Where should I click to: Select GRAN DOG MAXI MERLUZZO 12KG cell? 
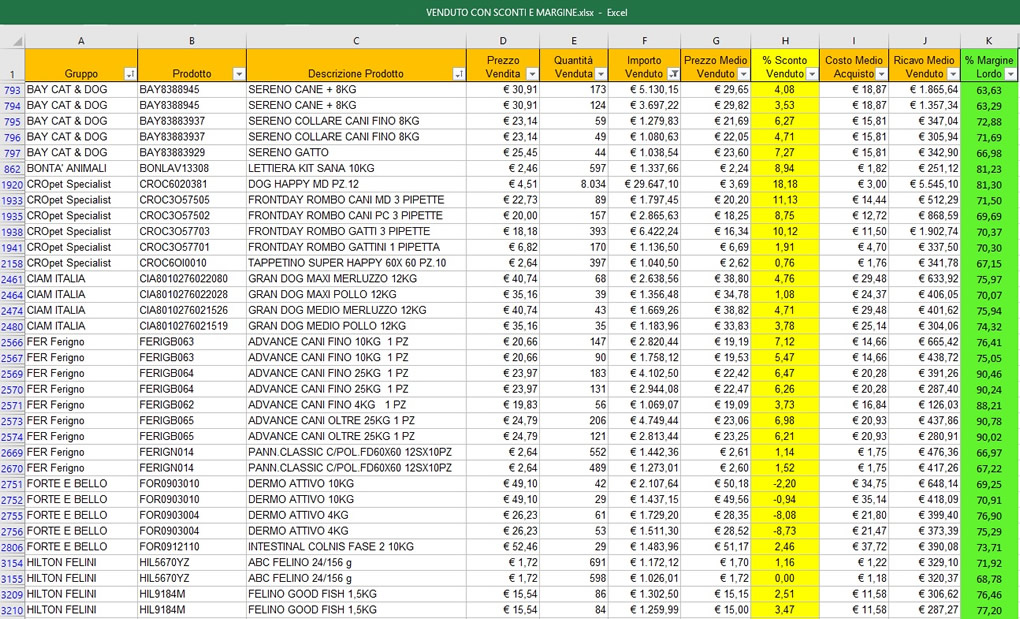coord(356,279)
